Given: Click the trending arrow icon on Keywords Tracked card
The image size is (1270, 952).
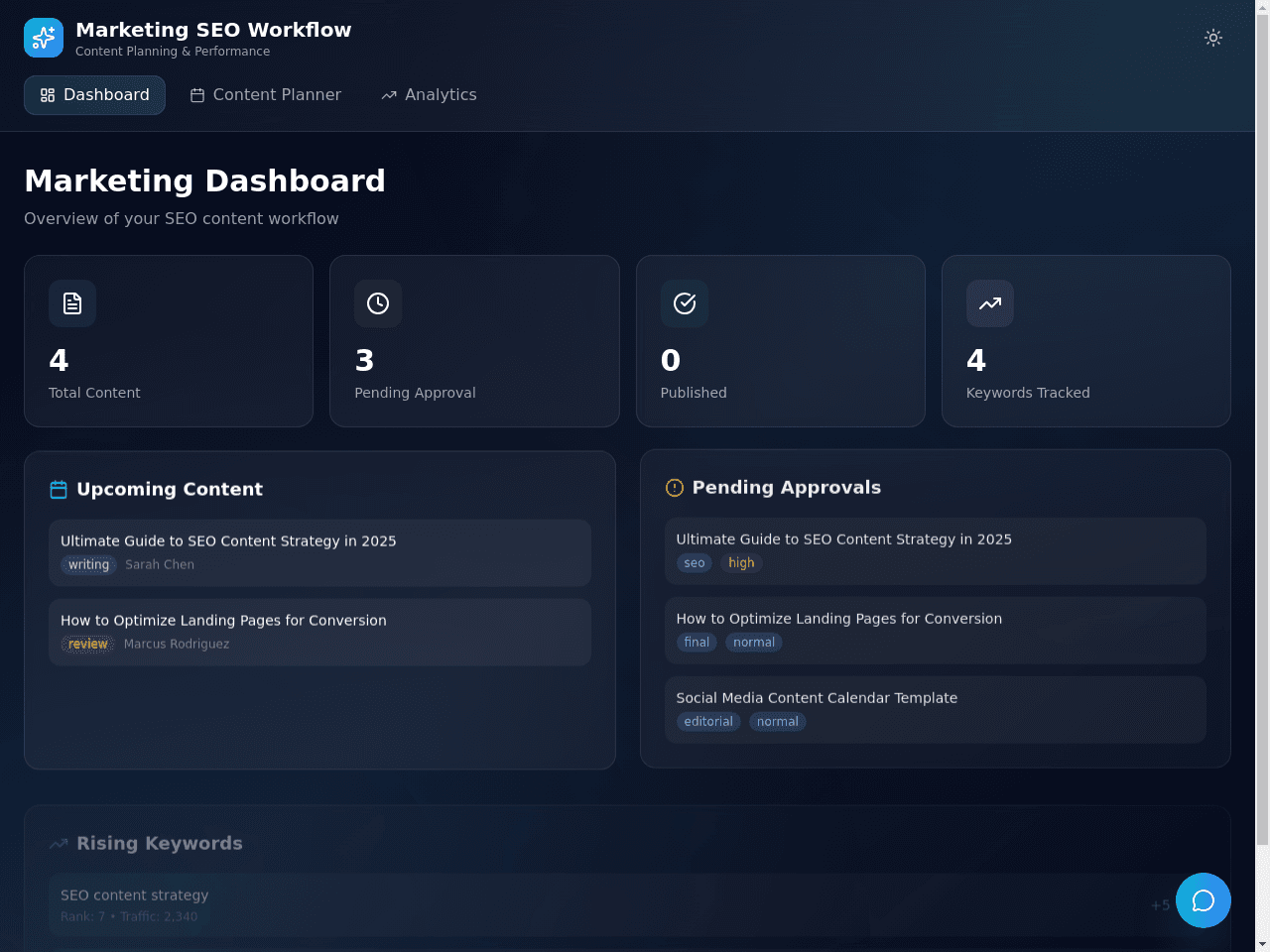Looking at the screenshot, I should (990, 303).
